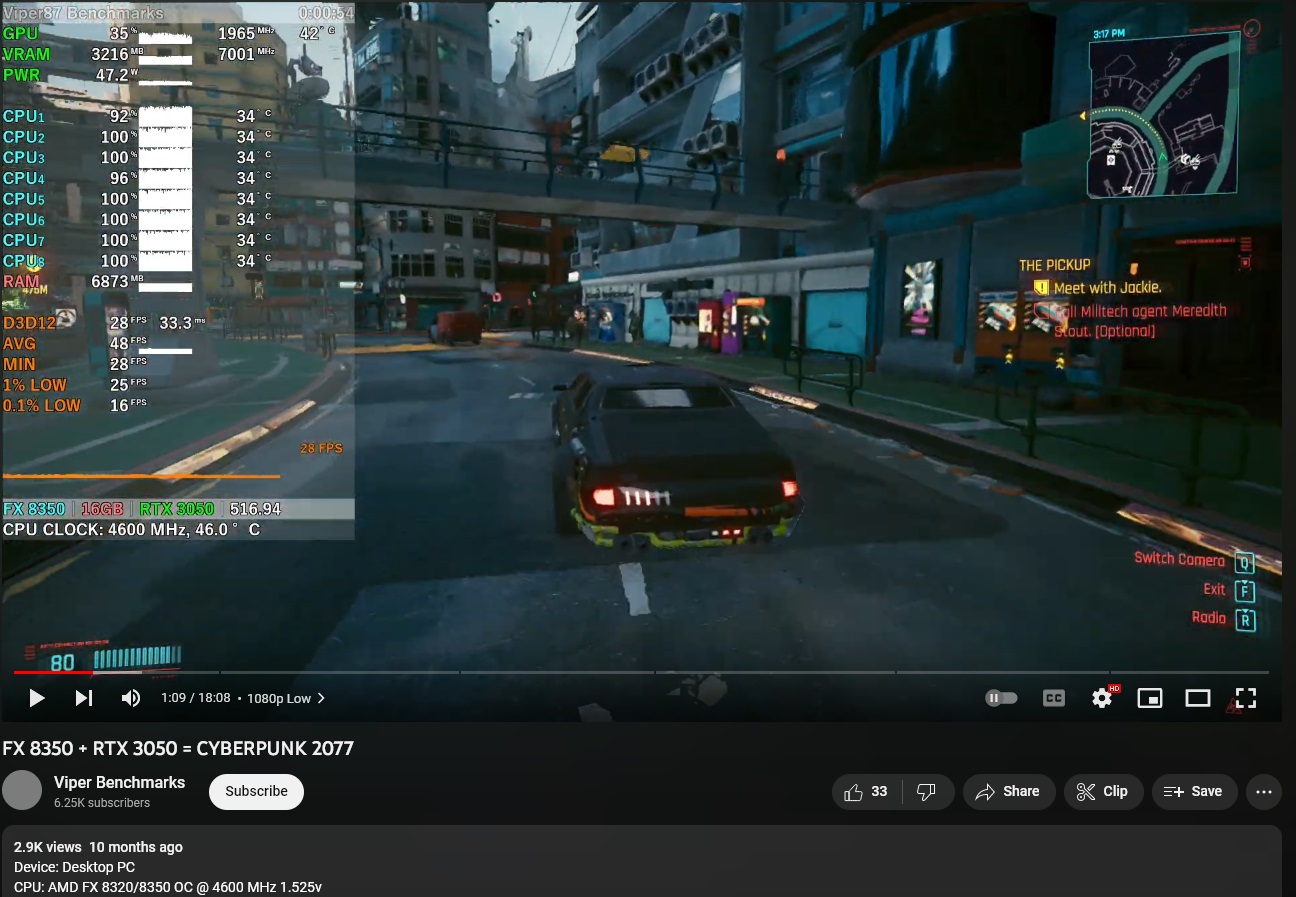Viewport: 1296px width, 897px height.
Task: Expand the '1080p Low' chapter chevron
Action: tap(321, 698)
